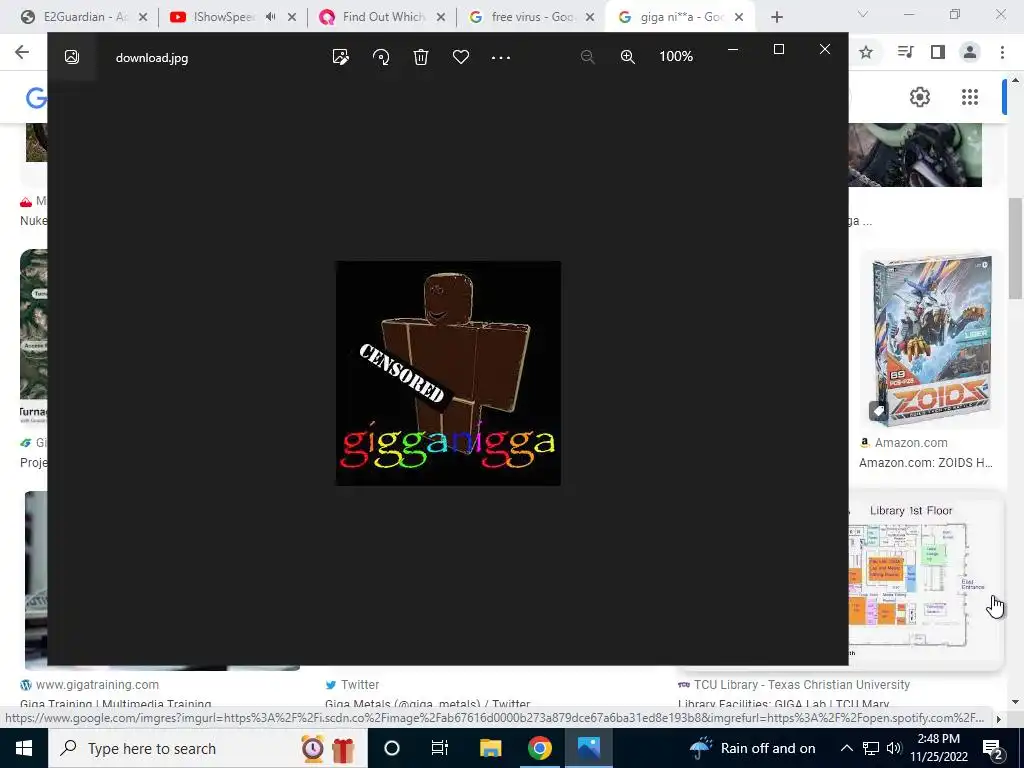Open www.gigatraining.com link

[97, 685]
